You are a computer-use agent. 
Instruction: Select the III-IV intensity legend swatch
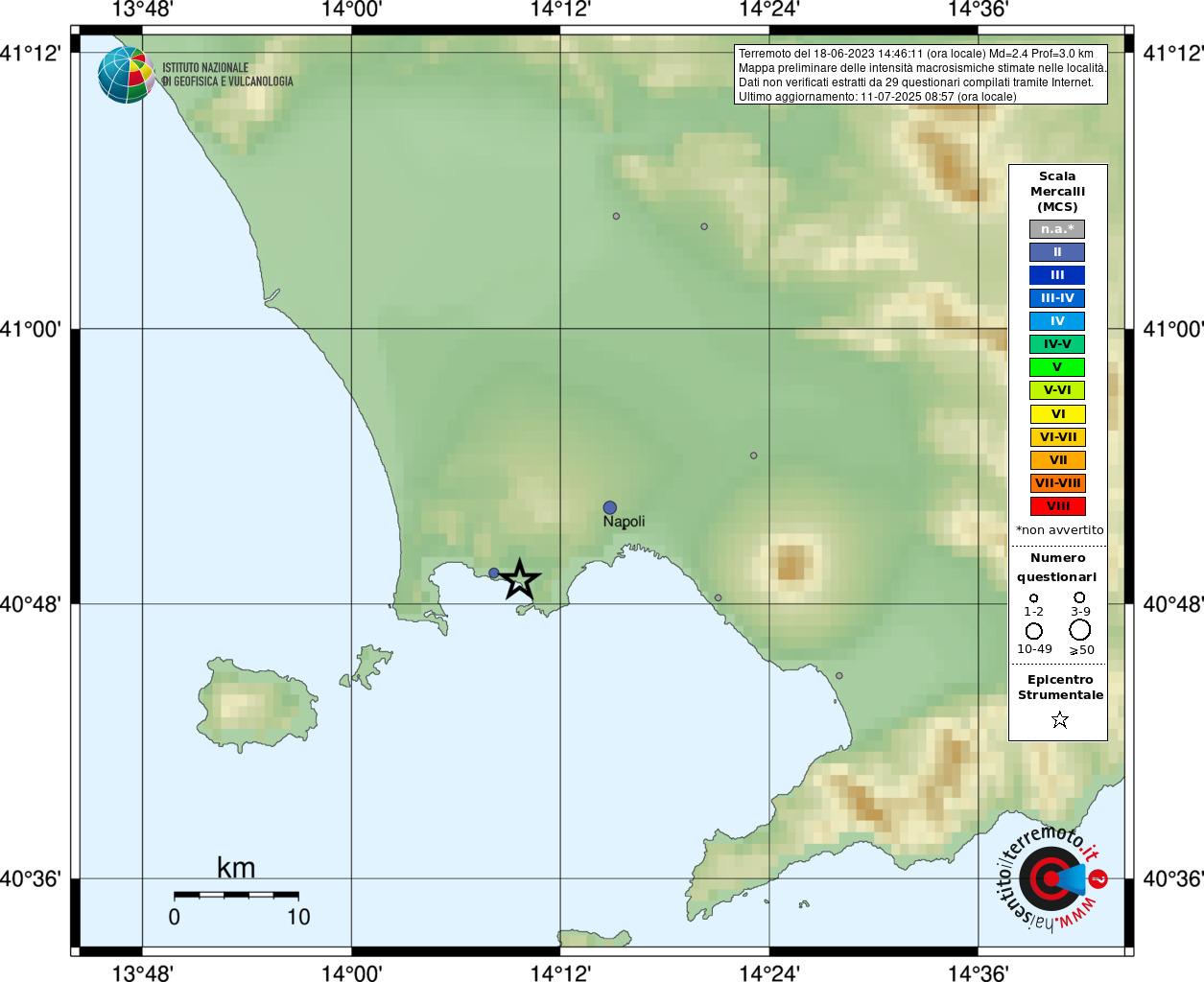coord(1057,298)
